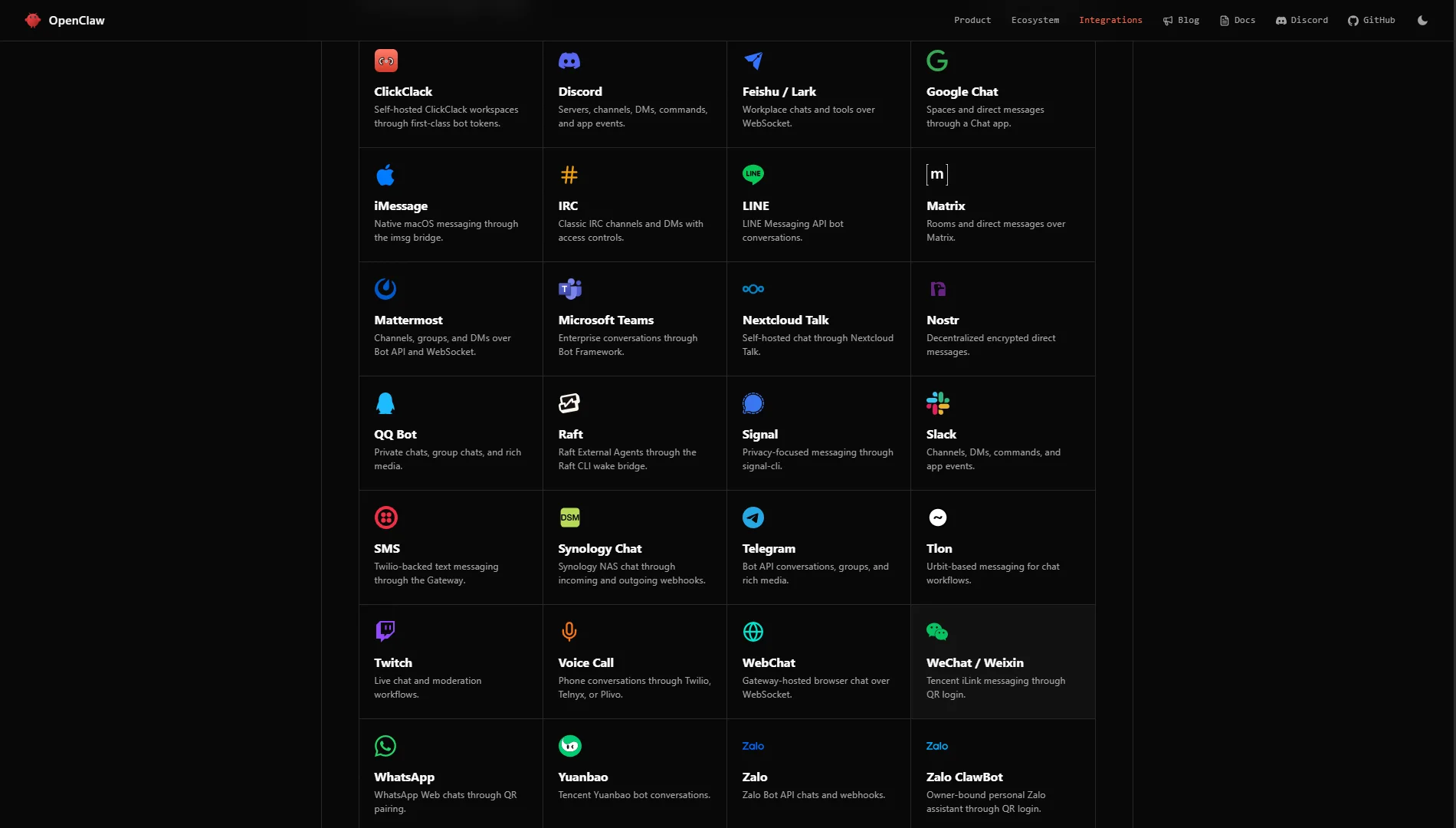Click the iMessage Apple icon
The image size is (1456, 828).
tap(385, 175)
